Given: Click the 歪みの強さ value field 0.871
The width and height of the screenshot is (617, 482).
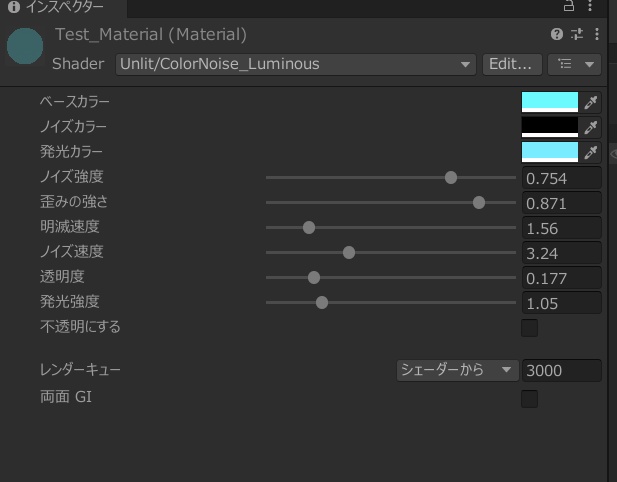Looking at the screenshot, I should [x=562, y=203].
